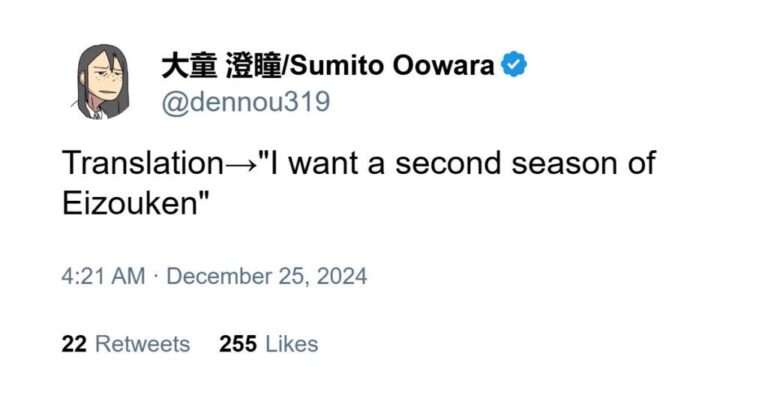Open the author's cartoon profile avatar
The image size is (768, 401).
103,82
